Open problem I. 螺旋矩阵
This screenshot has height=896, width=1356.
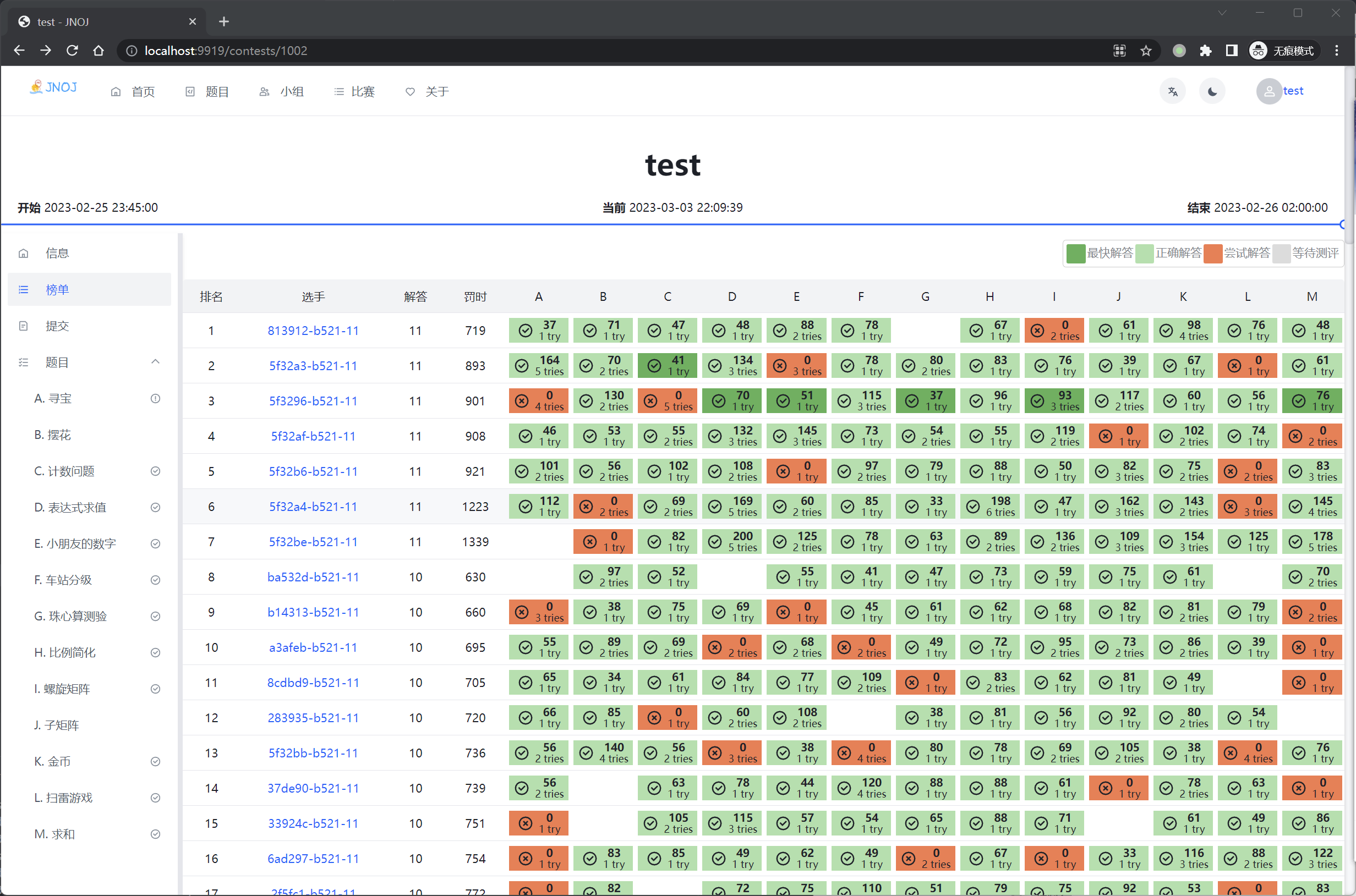click(90, 689)
